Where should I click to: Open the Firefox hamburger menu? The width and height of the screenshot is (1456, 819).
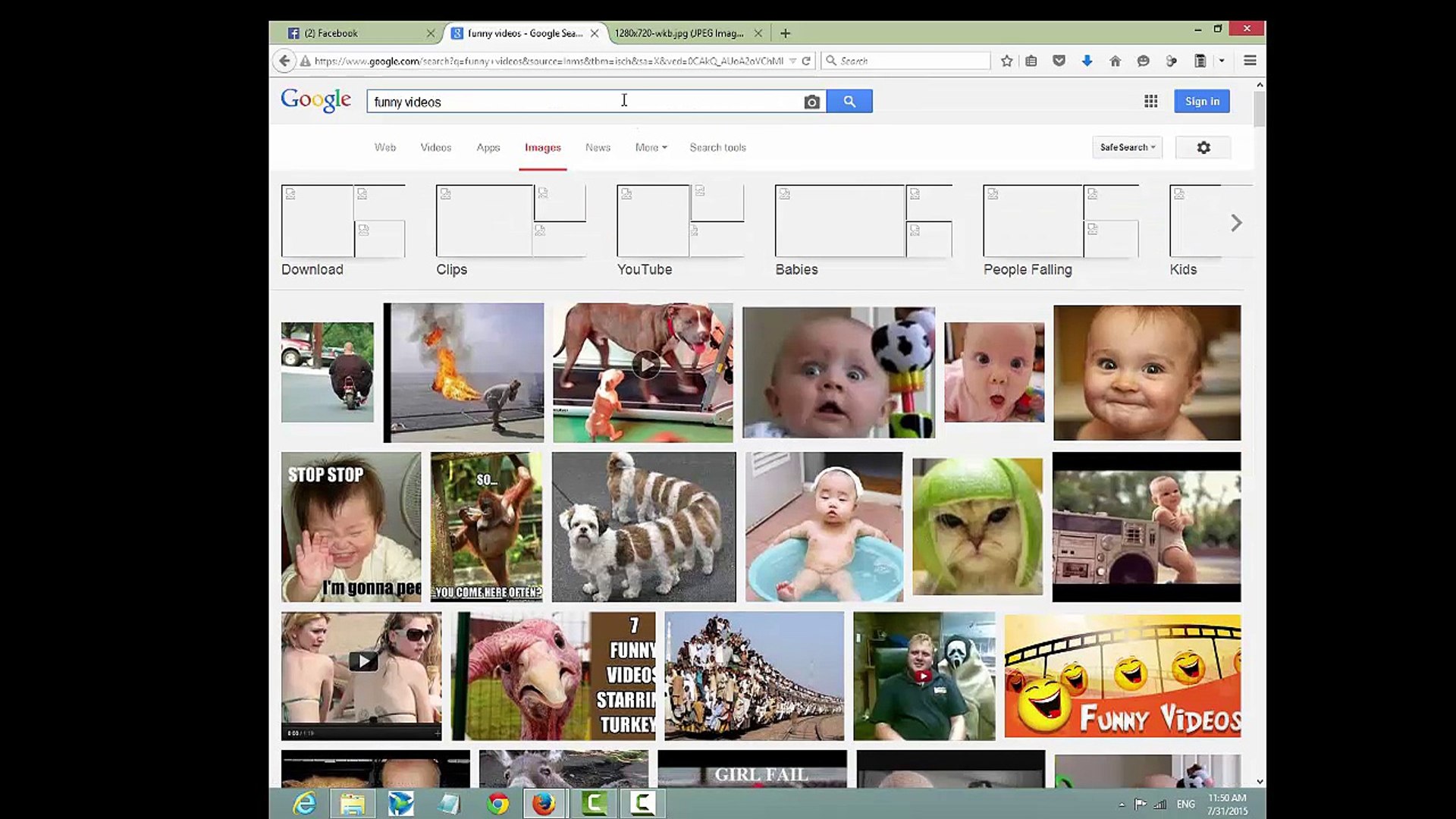tap(1250, 61)
